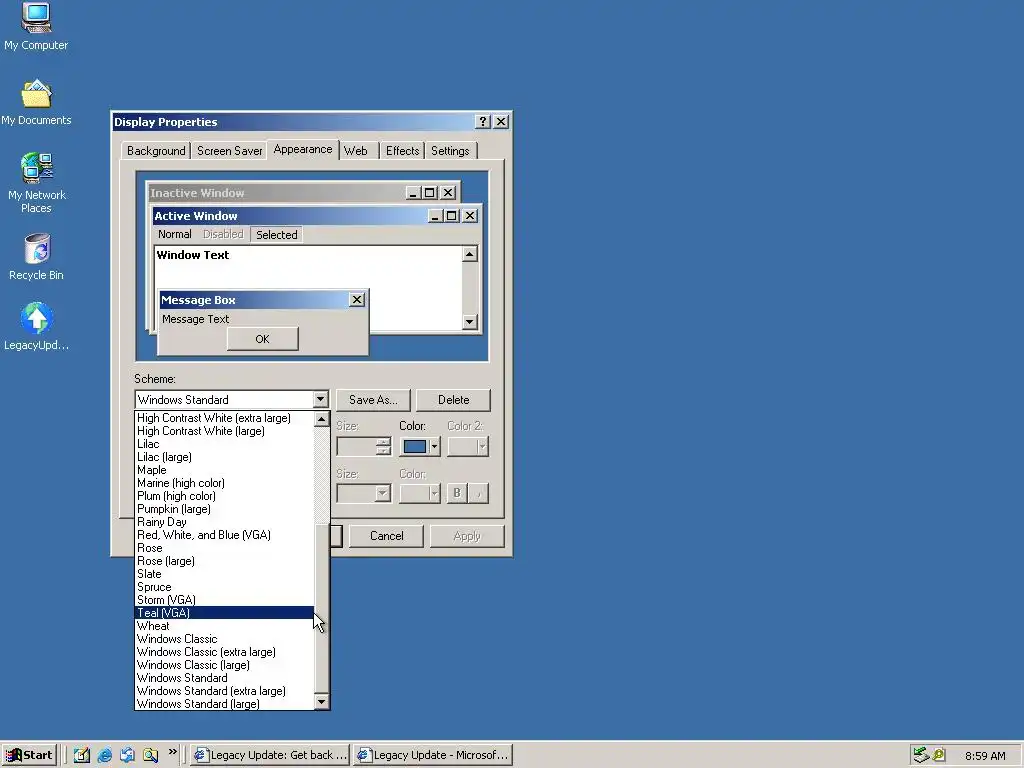Expand the quick launch overflow chevron

pos(172,752)
